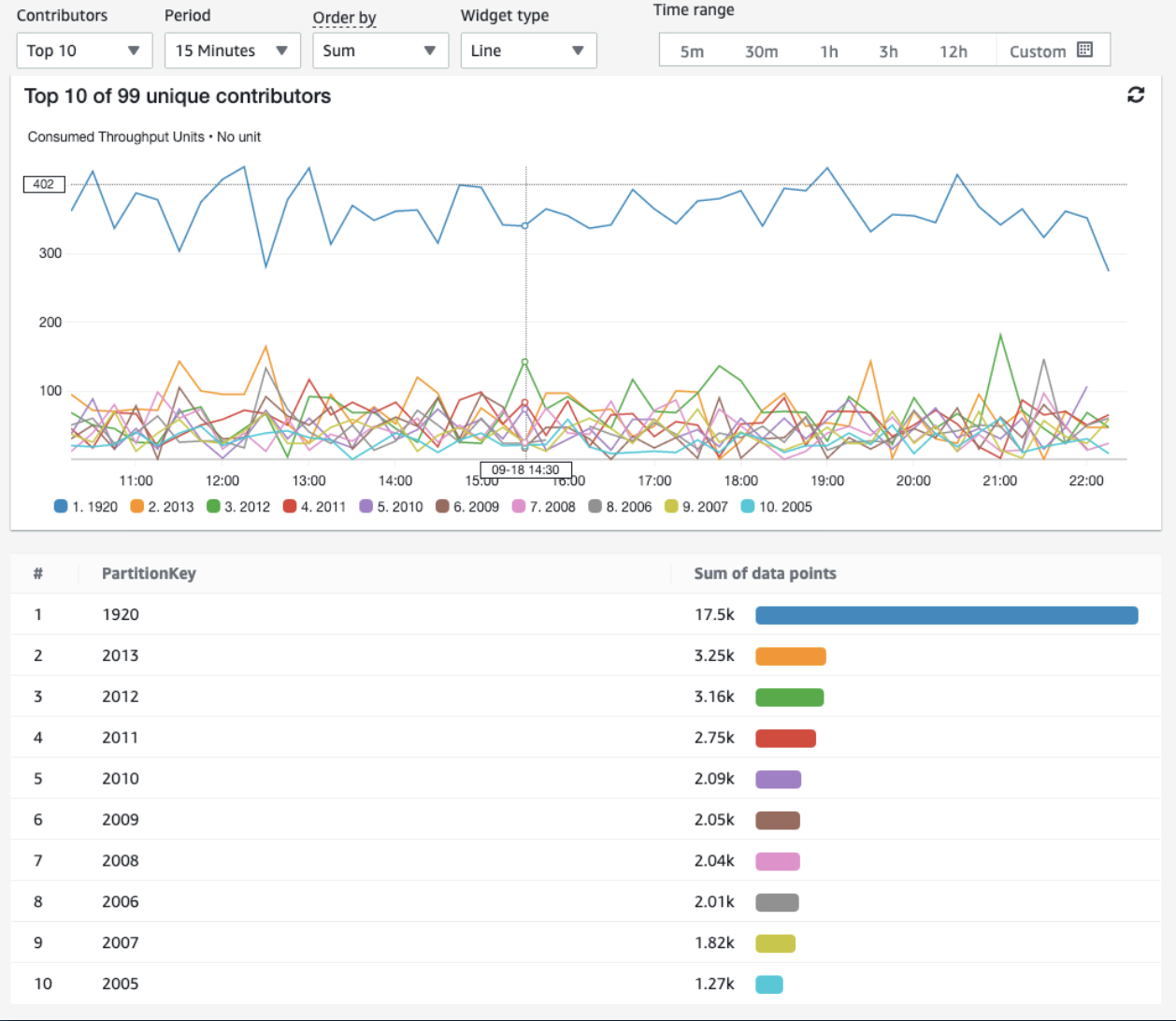Click the purple bar for partition 2010
Viewport: 1176px width, 1021px height.
click(x=778, y=780)
